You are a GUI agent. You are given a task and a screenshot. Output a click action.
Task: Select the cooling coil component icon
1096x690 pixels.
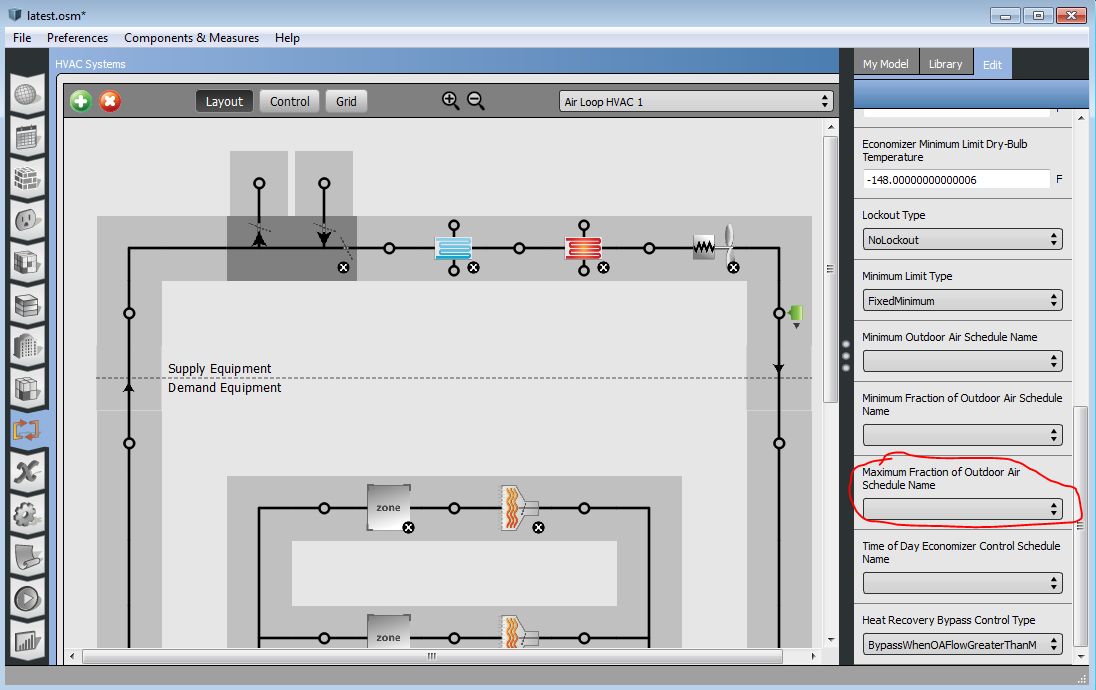(453, 248)
